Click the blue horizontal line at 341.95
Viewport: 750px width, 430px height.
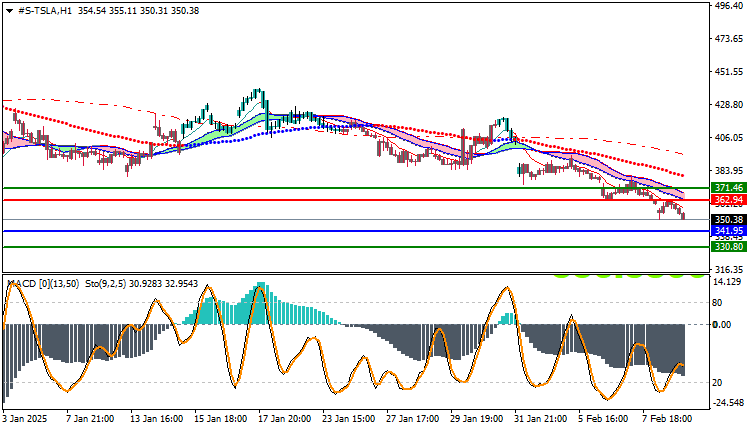355,231
